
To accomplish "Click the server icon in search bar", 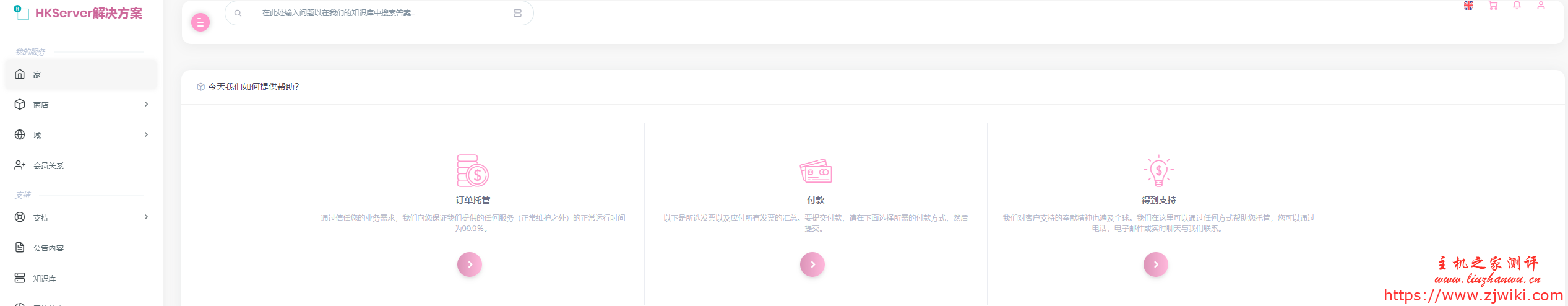I will [517, 13].
